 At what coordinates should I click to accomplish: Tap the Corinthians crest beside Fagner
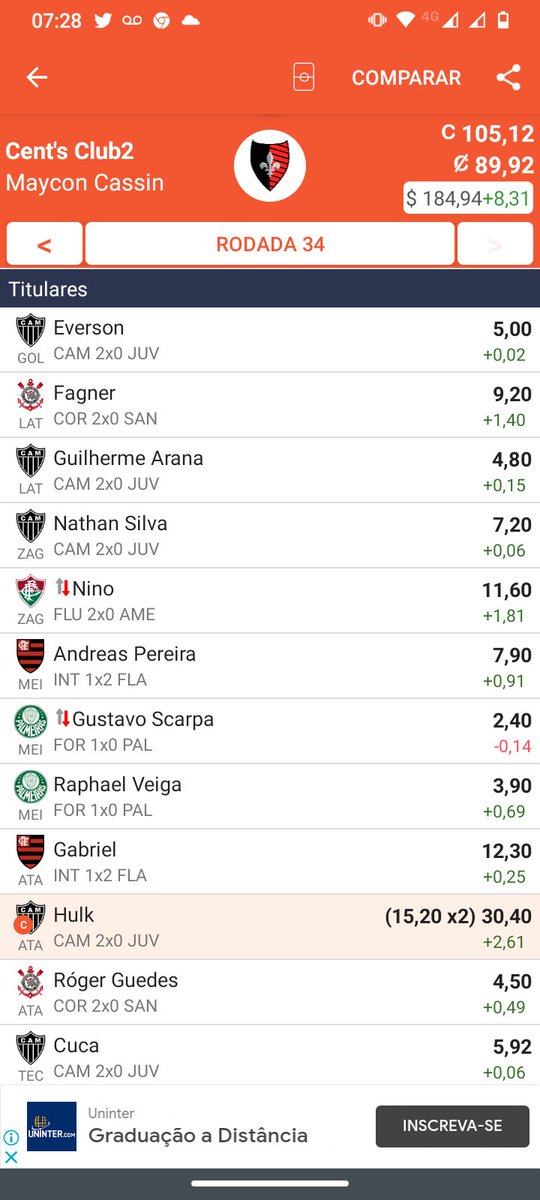tap(30, 396)
